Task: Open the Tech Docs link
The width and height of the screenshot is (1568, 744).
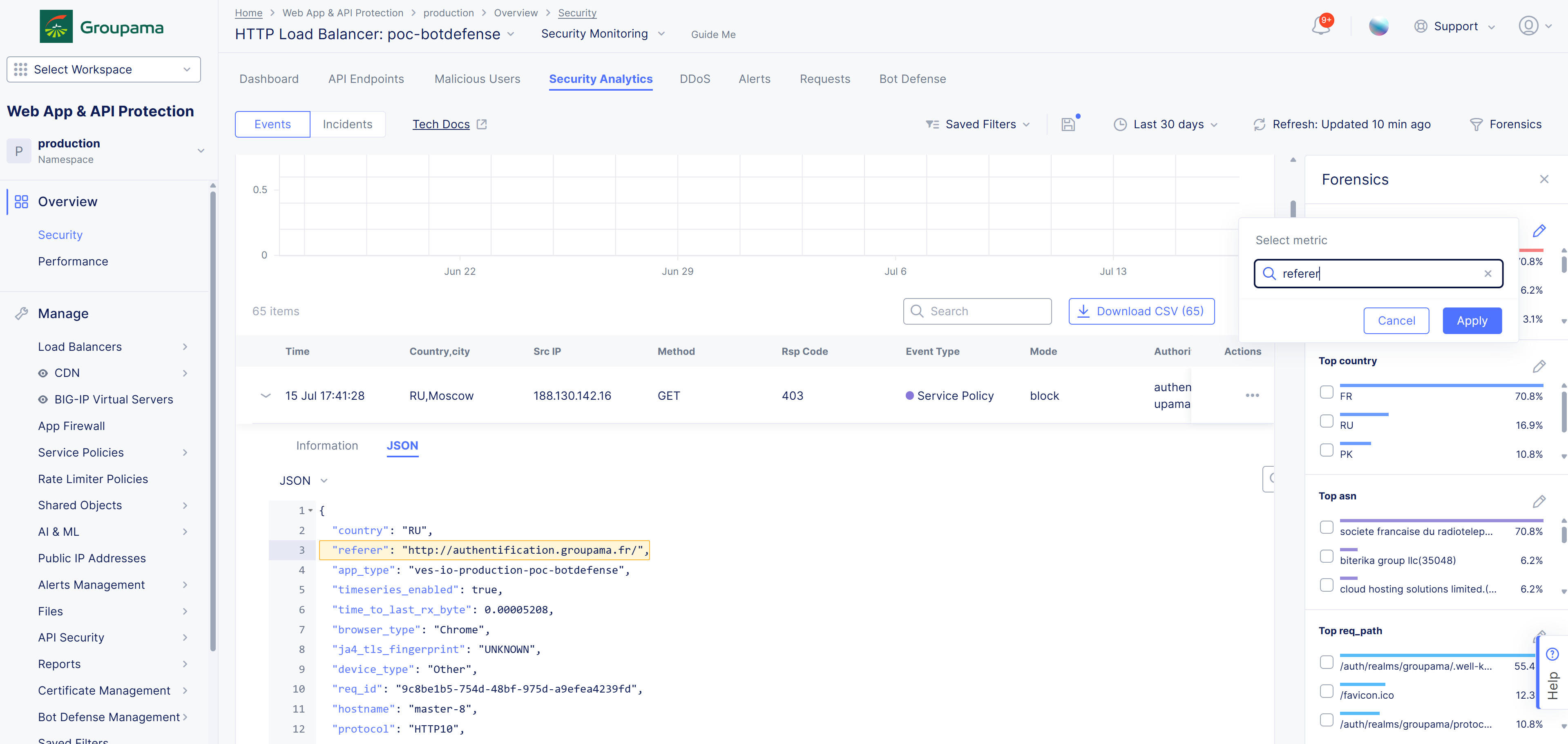Action: point(441,124)
